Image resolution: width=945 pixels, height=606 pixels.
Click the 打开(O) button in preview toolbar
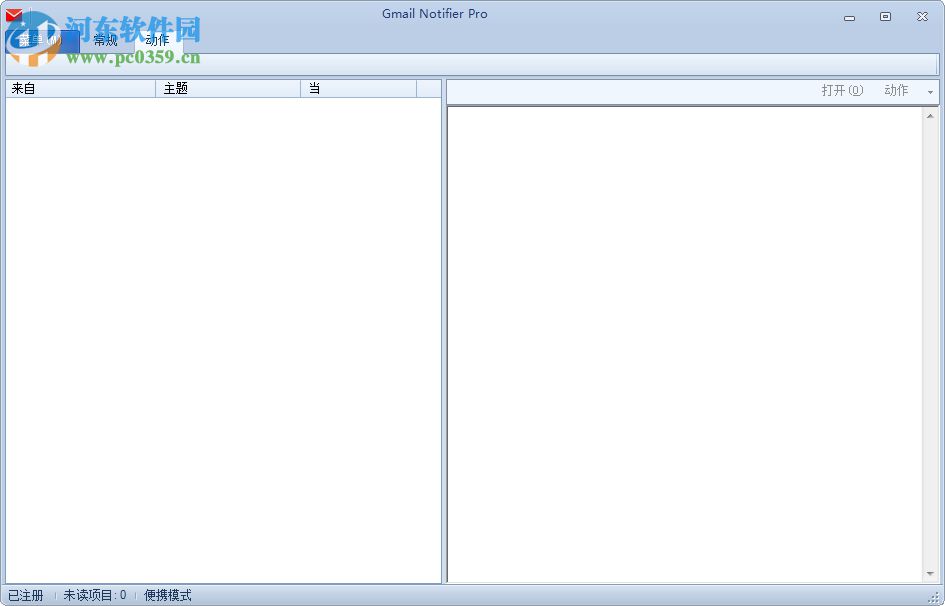[842, 90]
